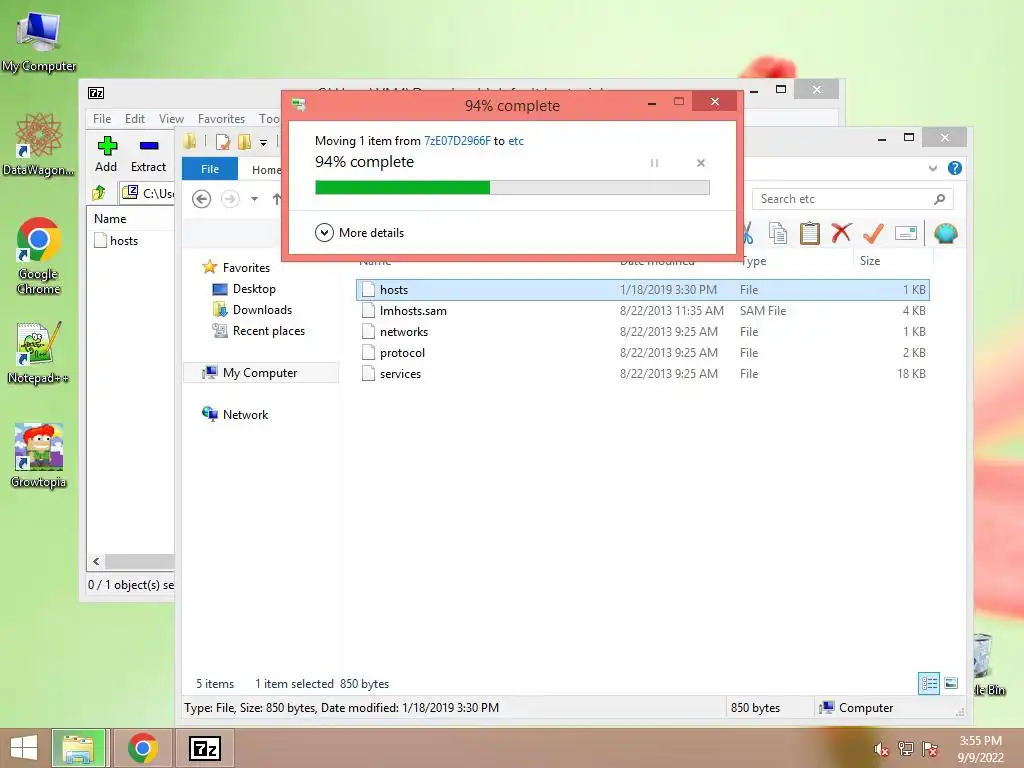1024x768 pixels.
Task: Switch to details view icon in Explorer
Action: click(x=929, y=684)
